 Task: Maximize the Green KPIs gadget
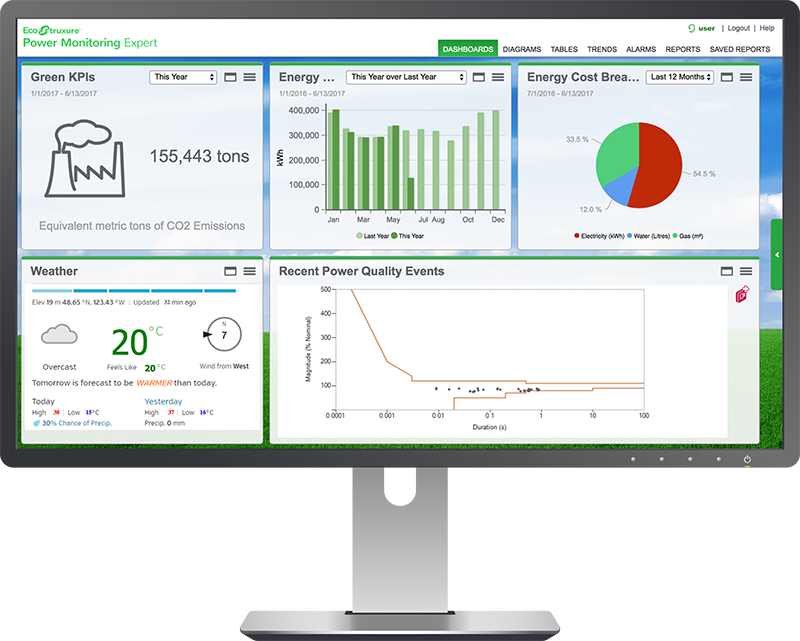click(231, 77)
